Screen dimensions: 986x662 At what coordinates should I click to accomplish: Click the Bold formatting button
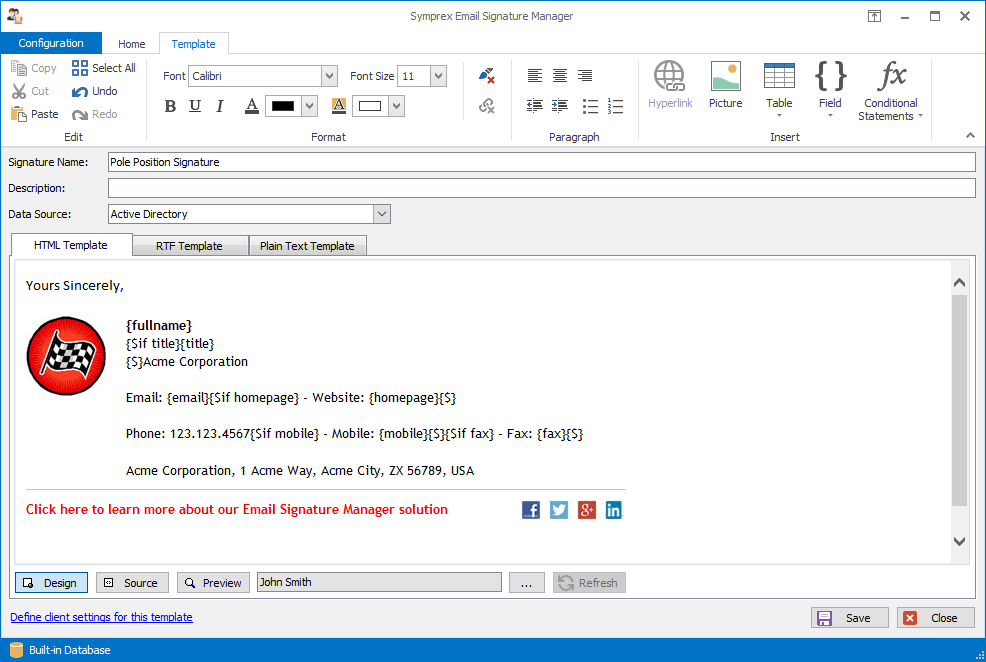pyautogui.click(x=170, y=106)
